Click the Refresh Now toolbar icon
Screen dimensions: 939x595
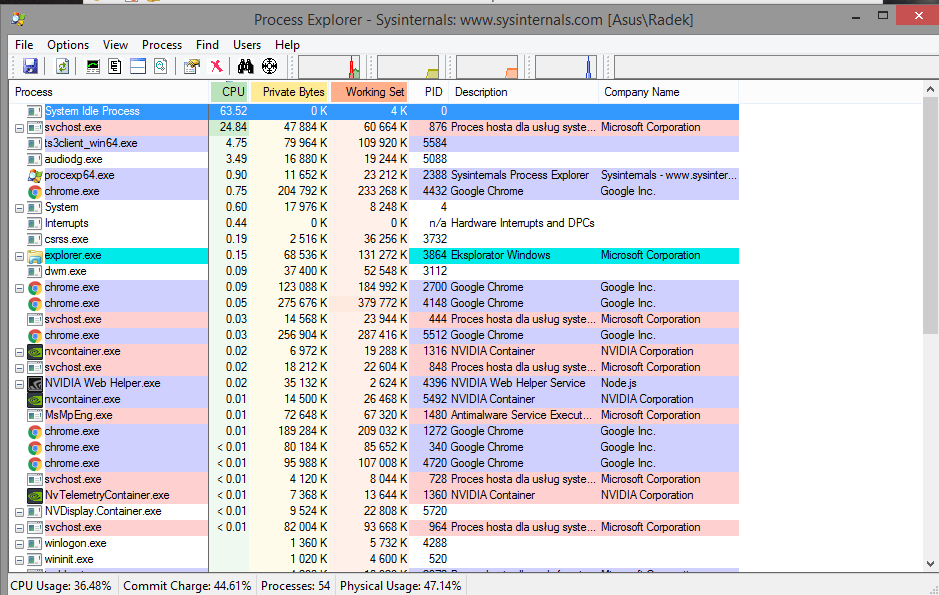click(x=62, y=66)
